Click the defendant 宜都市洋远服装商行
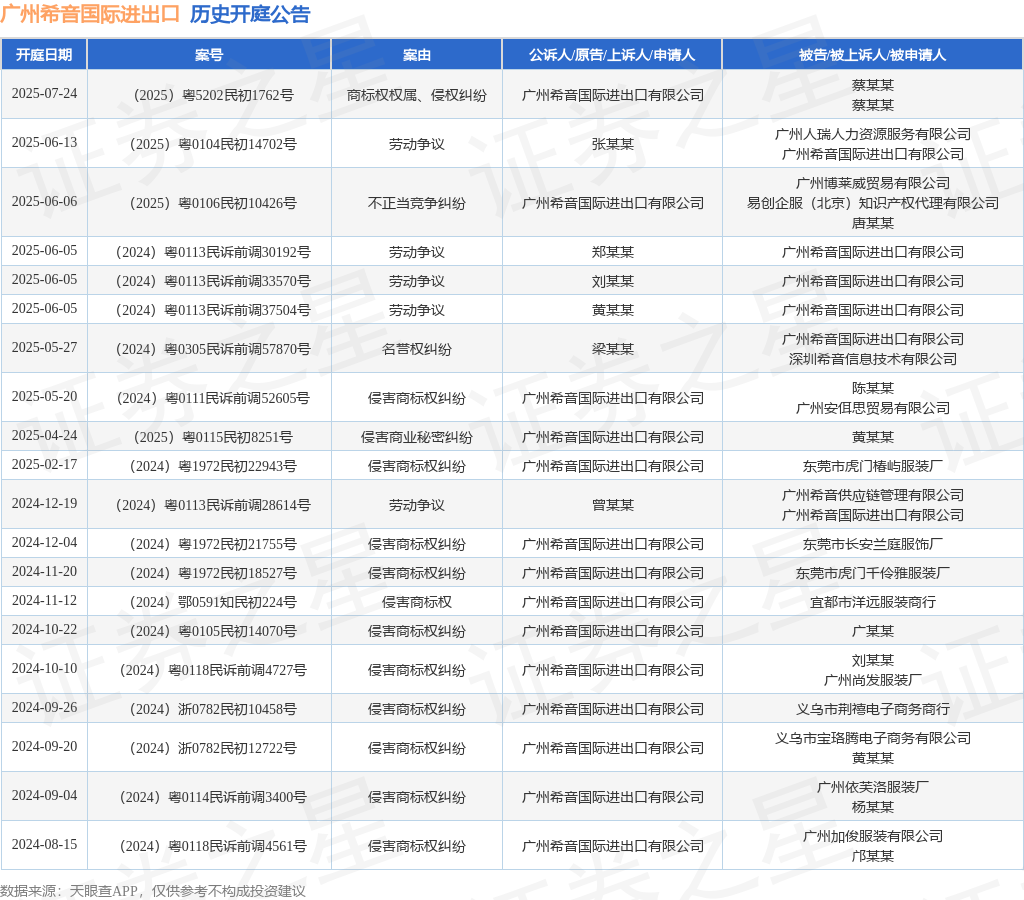Image resolution: width=1024 pixels, height=900 pixels. [x=872, y=602]
